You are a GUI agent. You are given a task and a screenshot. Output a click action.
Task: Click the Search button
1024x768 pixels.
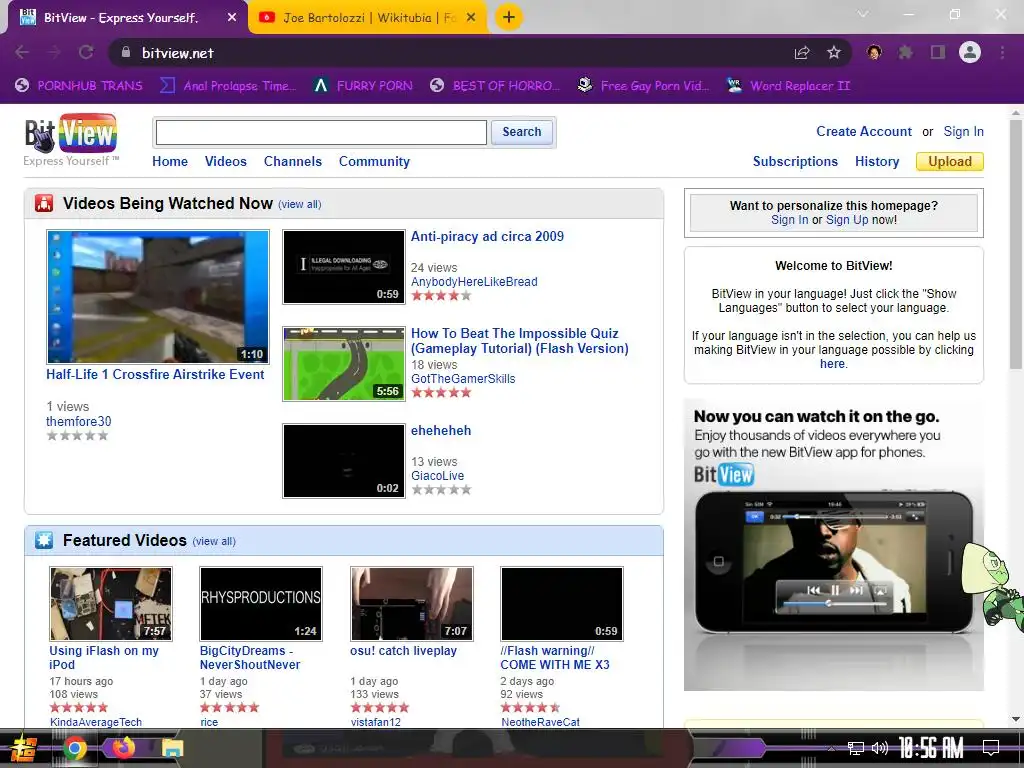click(522, 132)
